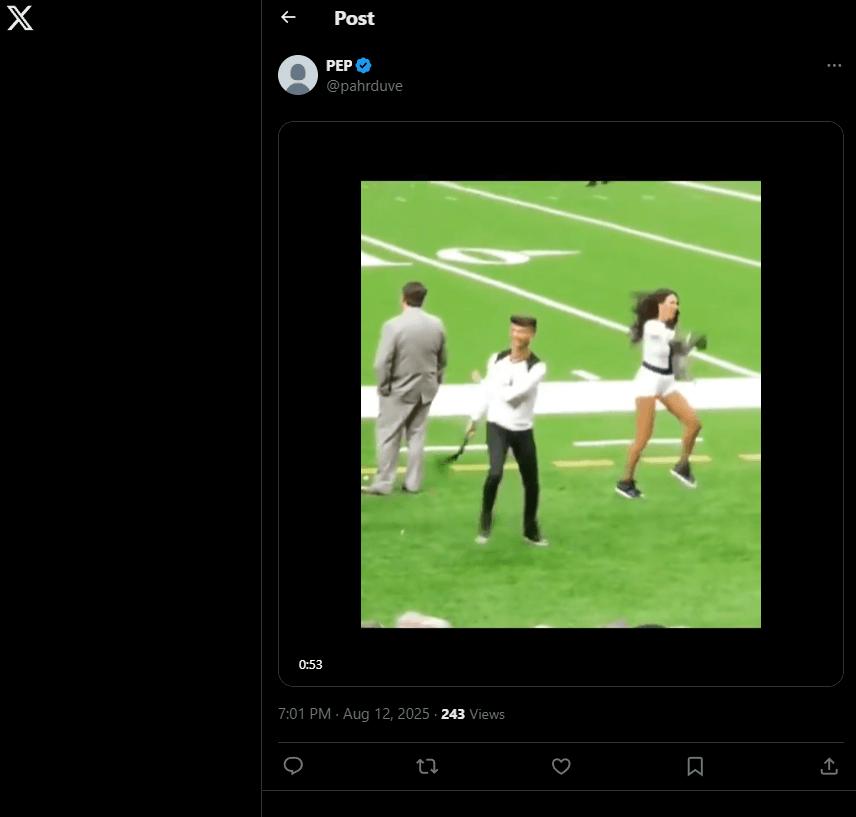This screenshot has width=856, height=817.
Task: Expand the three-dot More options menu
Action: tap(834, 66)
